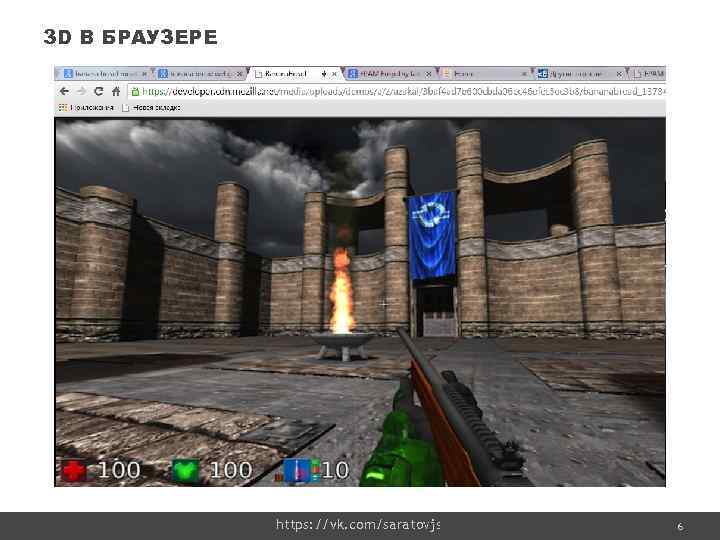Switch to the first browser tab
This screenshot has height=540, width=720.
tap(105, 73)
